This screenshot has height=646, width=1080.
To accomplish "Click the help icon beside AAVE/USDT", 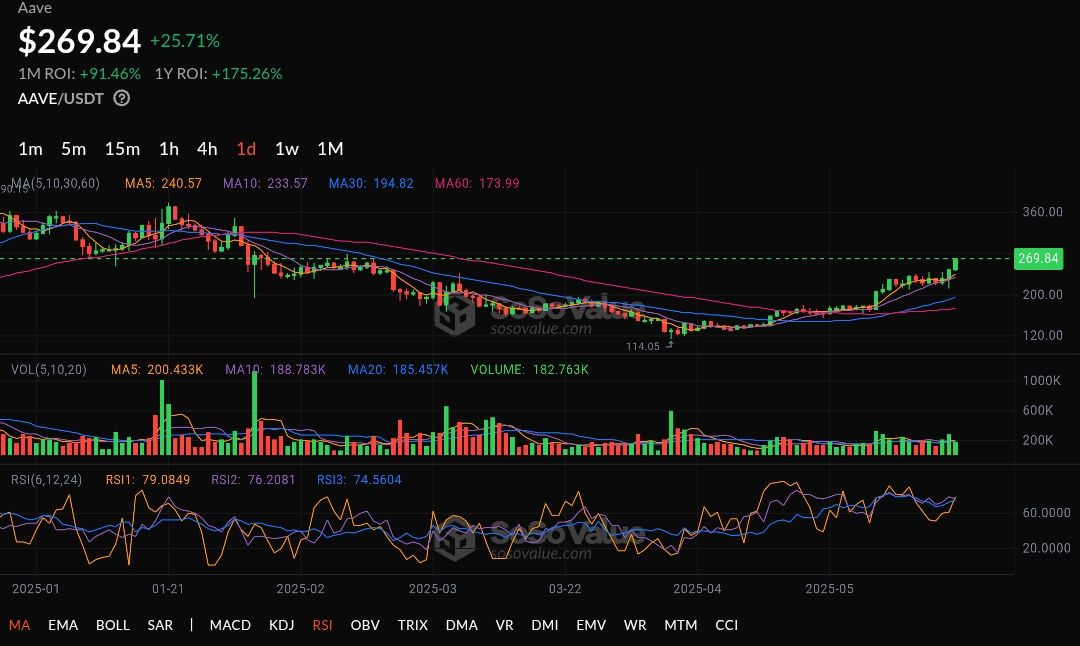I will click(x=121, y=98).
